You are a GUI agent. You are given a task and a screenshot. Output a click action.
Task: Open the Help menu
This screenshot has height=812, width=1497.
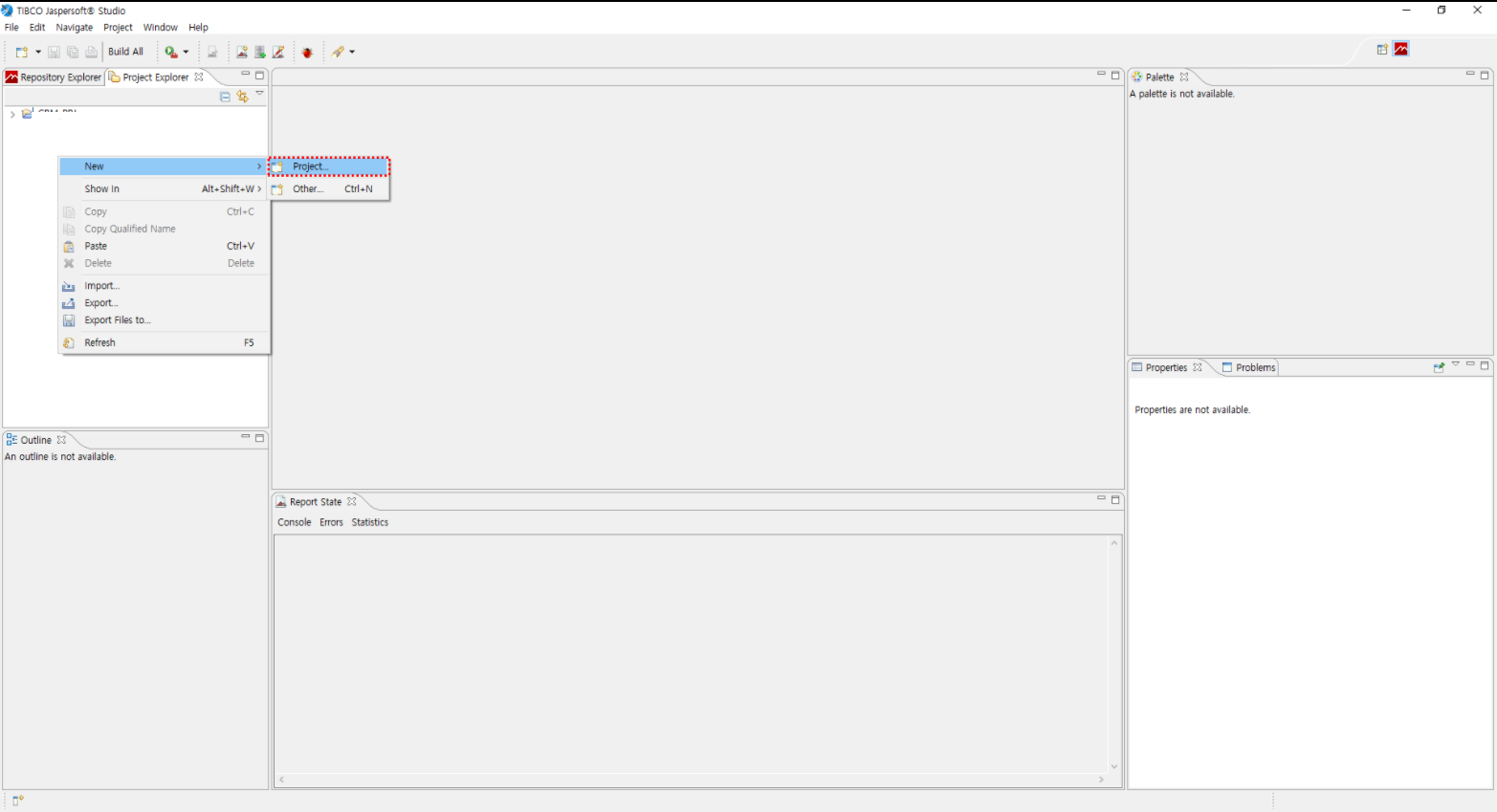coord(198,28)
